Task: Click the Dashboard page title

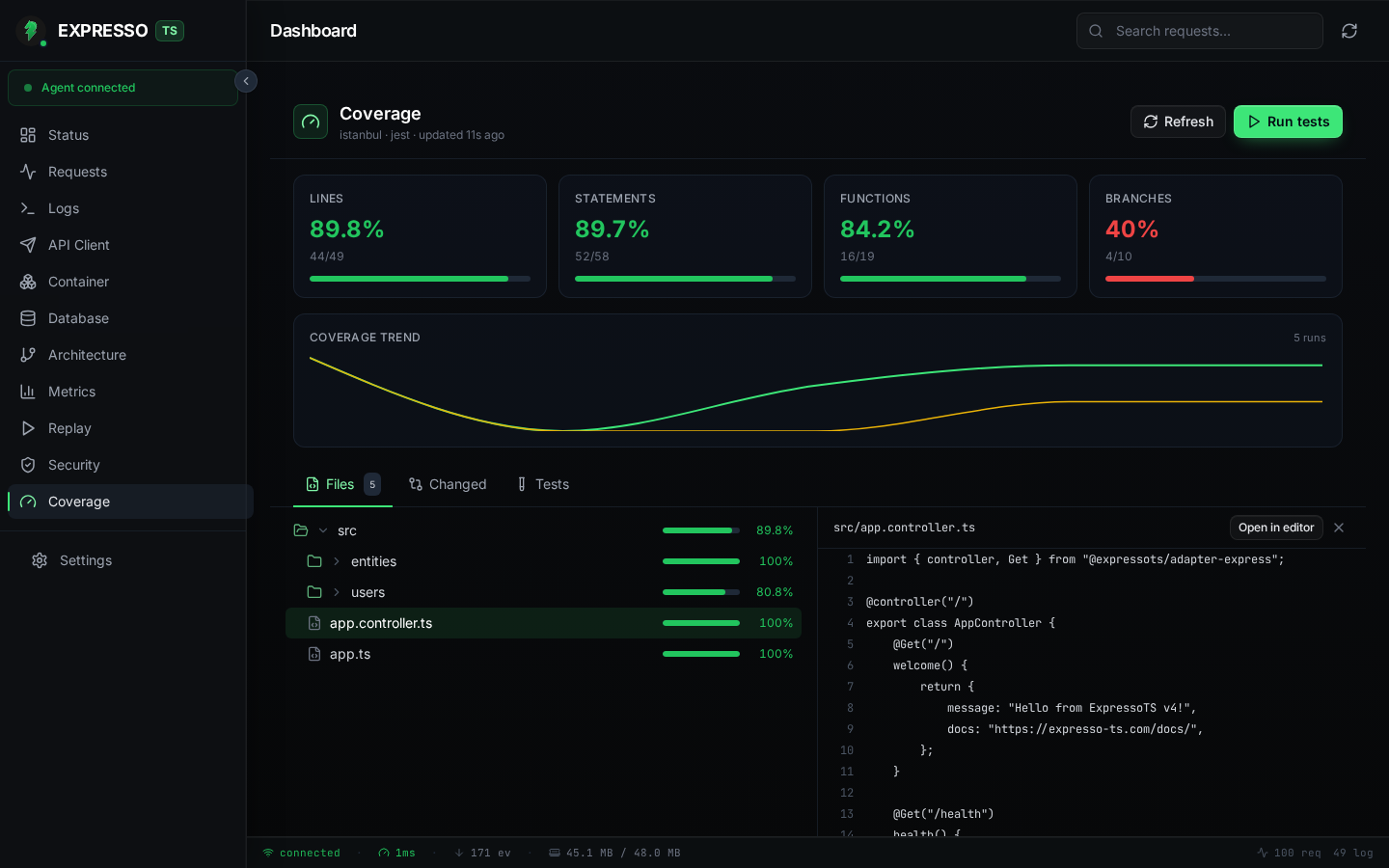Action: (x=313, y=31)
